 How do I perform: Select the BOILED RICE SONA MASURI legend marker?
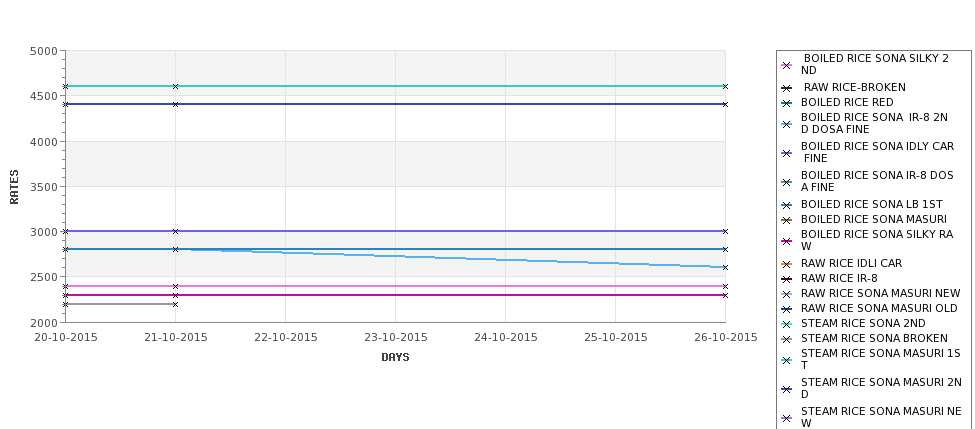pos(787,220)
